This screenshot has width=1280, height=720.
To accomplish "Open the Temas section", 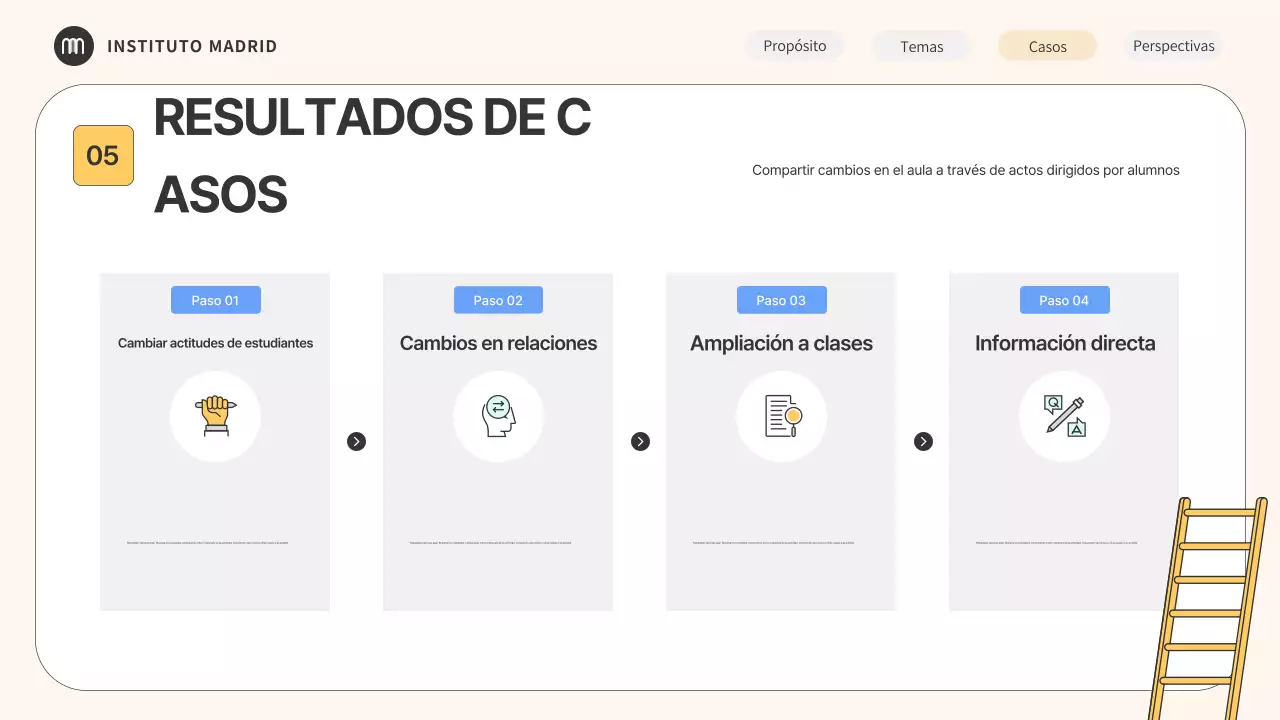I will coord(921,46).
